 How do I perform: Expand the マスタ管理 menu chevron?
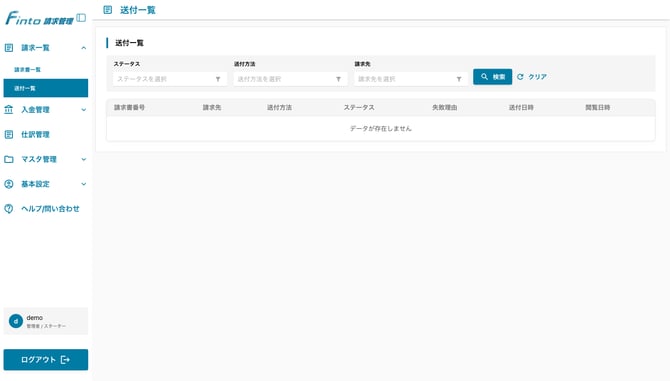click(84, 159)
